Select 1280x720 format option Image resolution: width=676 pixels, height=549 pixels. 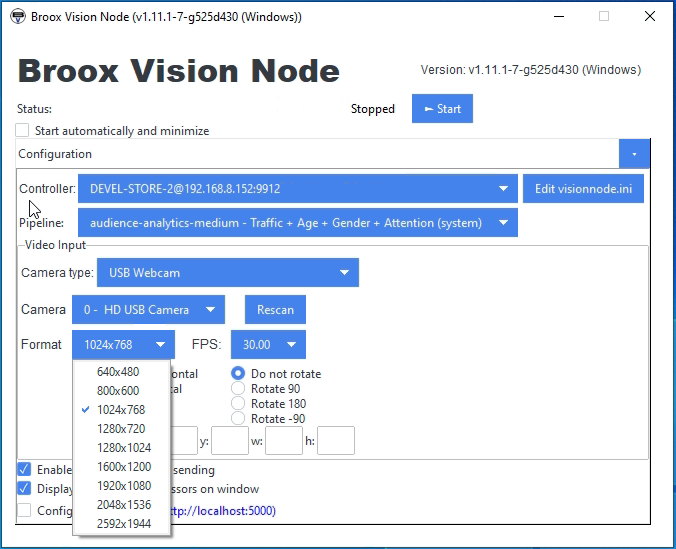122,429
